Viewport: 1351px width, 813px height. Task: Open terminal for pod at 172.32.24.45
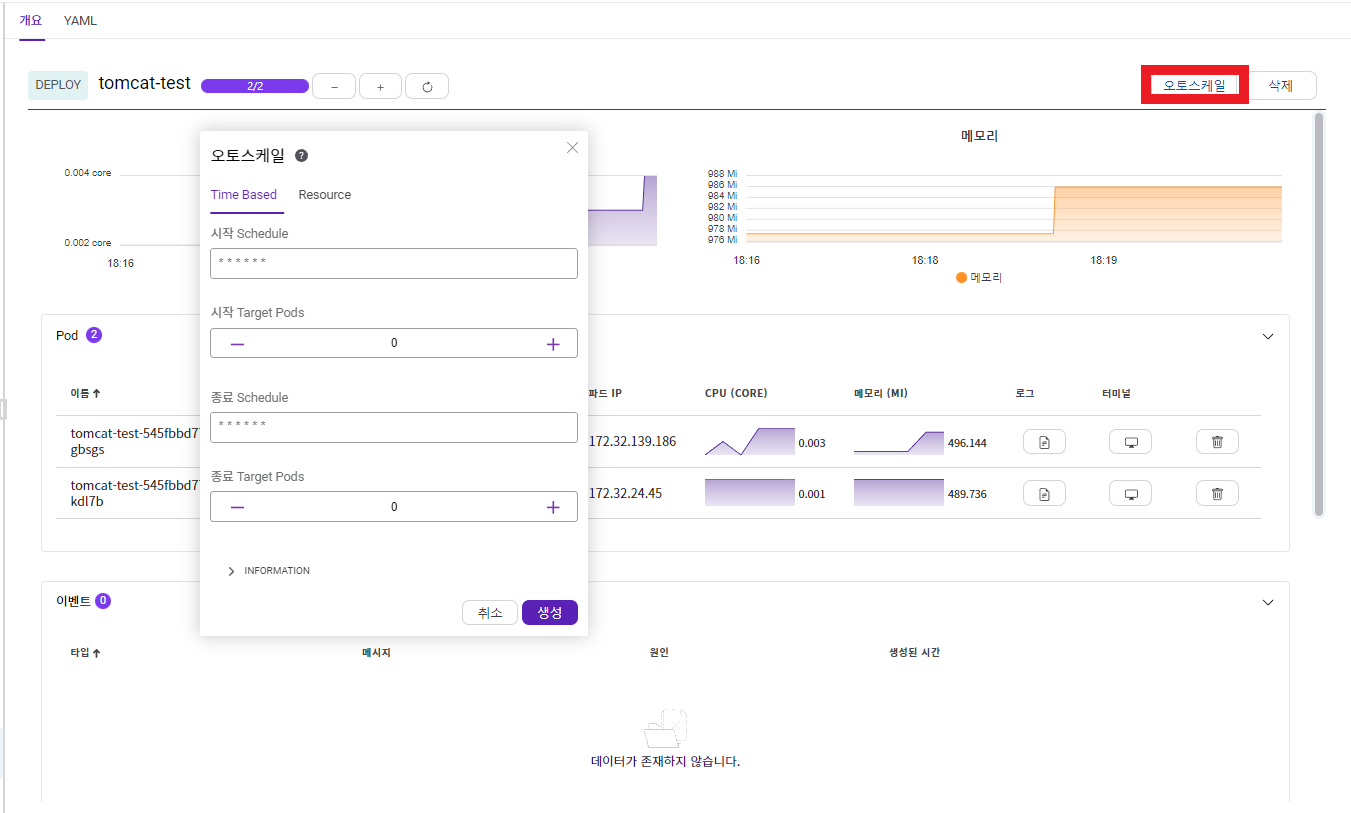tap(1131, 493)
